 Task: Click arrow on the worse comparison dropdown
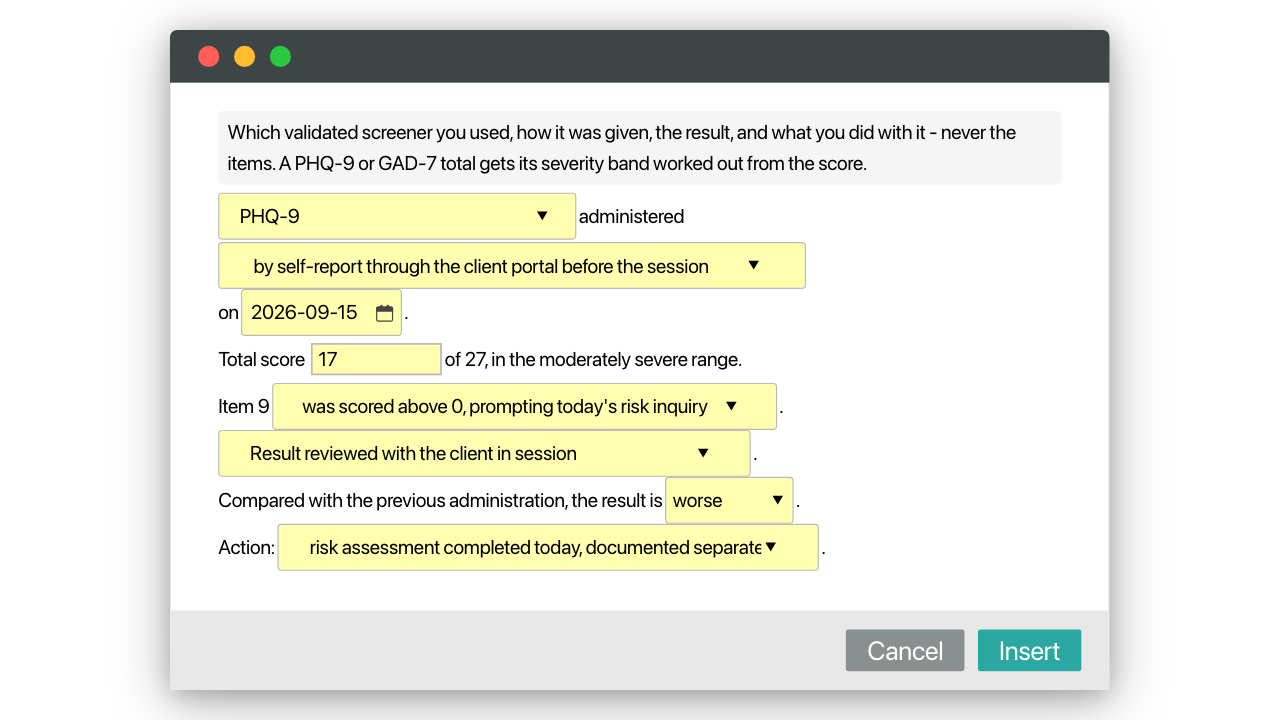[x=777, y=500]
